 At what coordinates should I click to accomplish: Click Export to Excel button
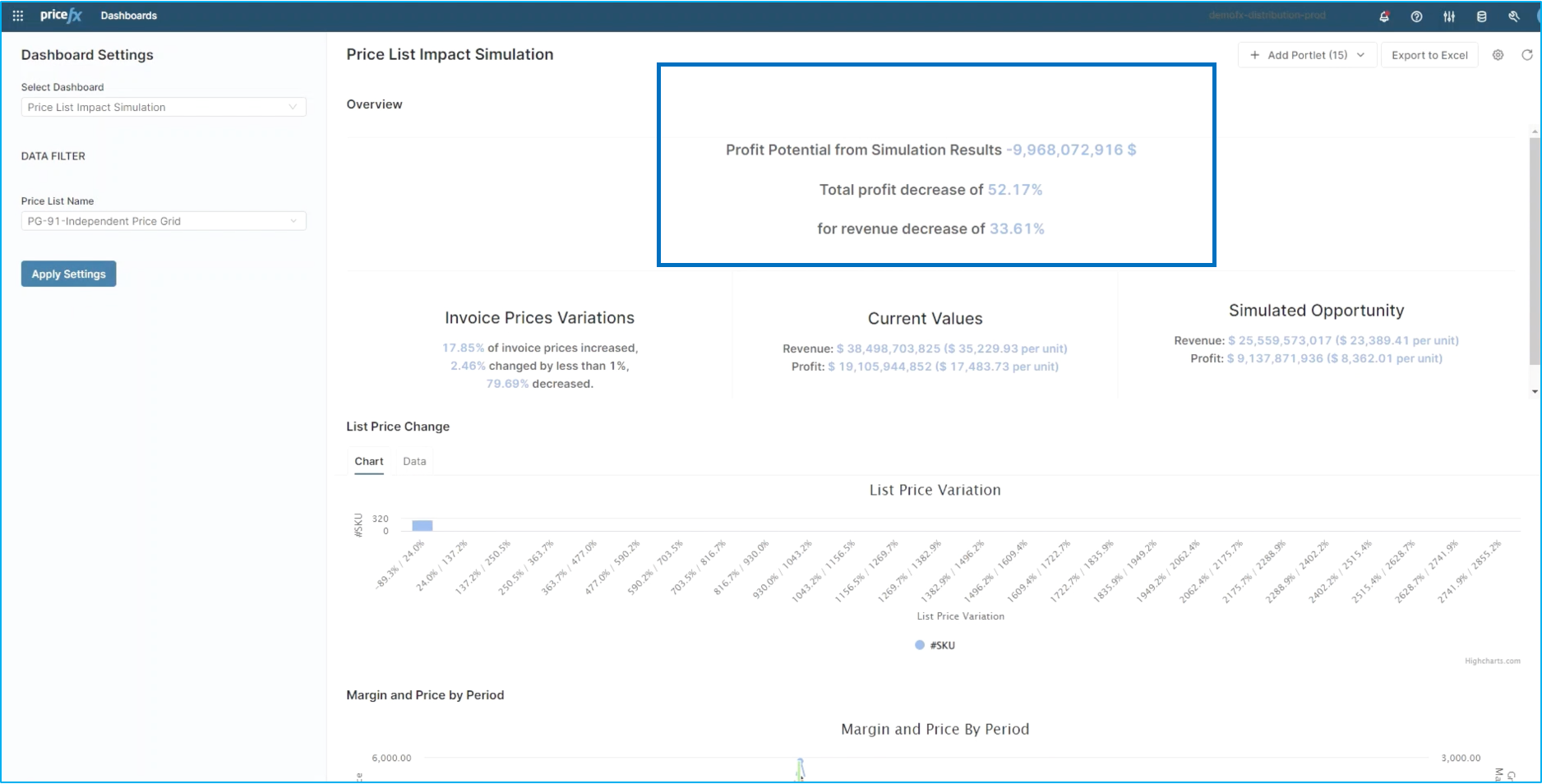pos(1429,55)
